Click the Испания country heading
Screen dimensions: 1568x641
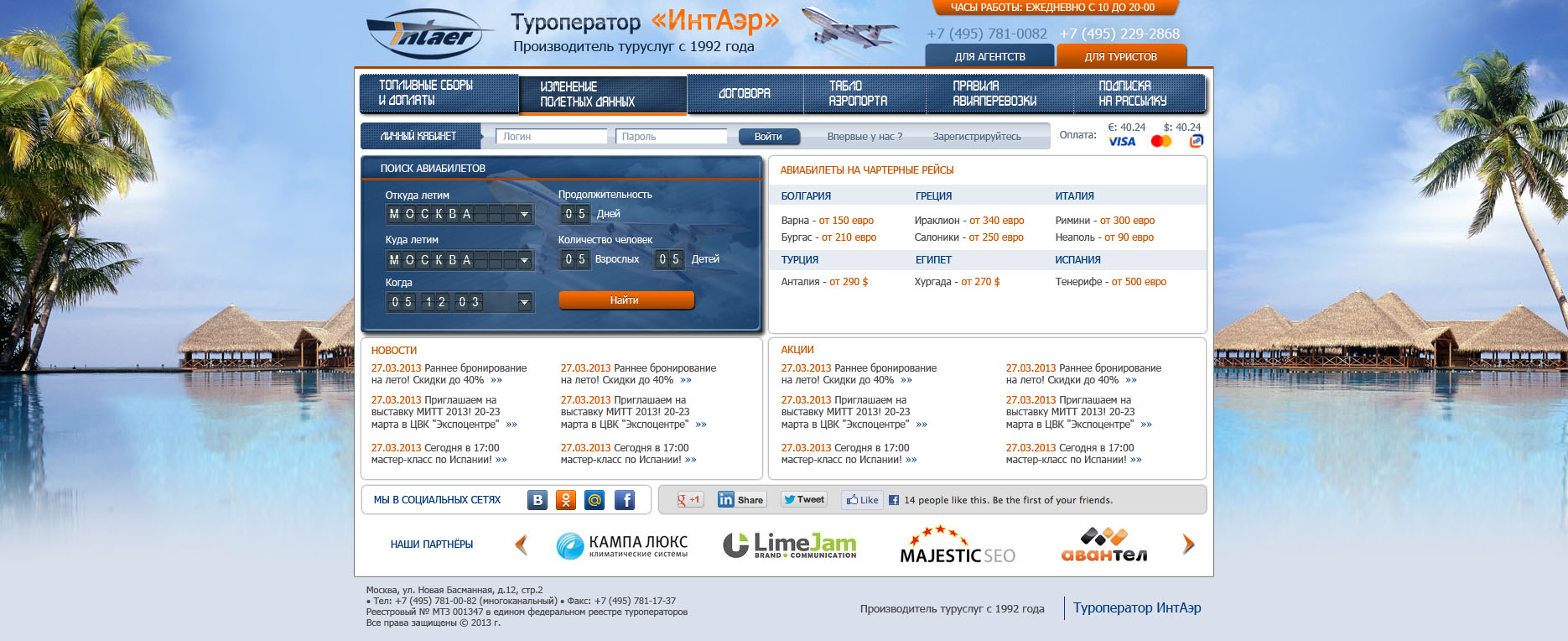[1078, 260]
